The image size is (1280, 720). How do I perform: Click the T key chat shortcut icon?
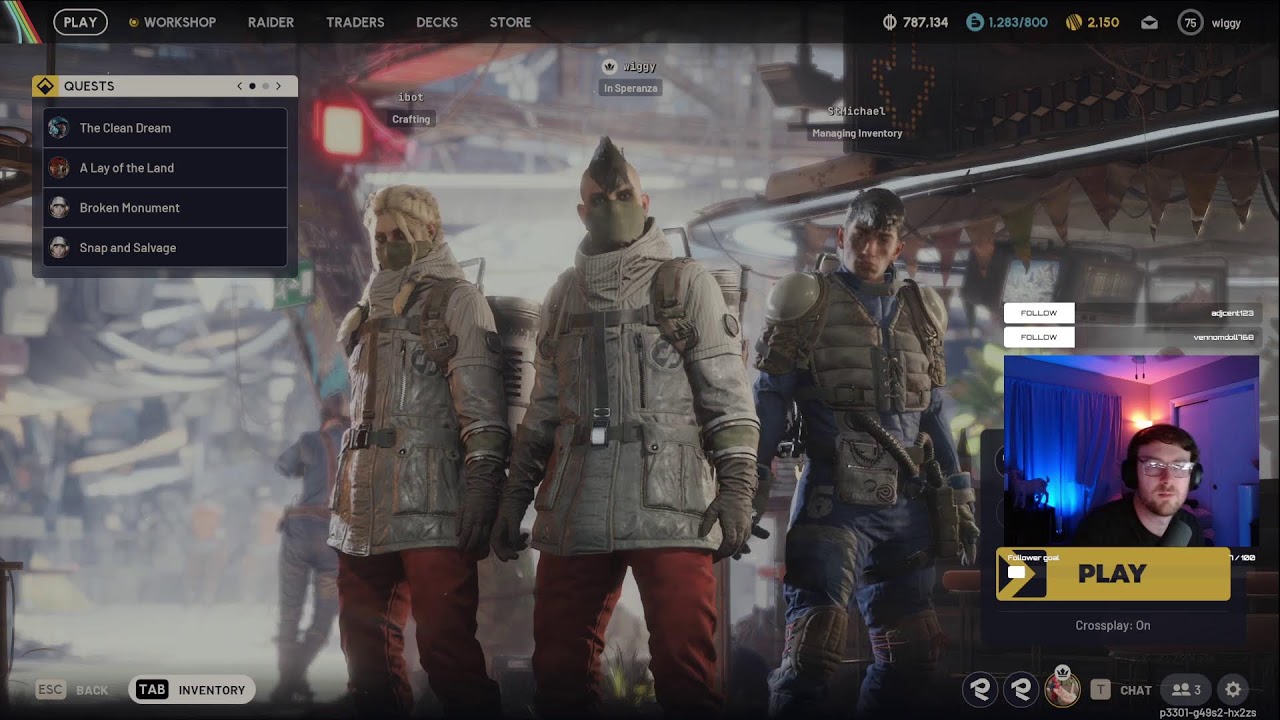coord(1100,689)
